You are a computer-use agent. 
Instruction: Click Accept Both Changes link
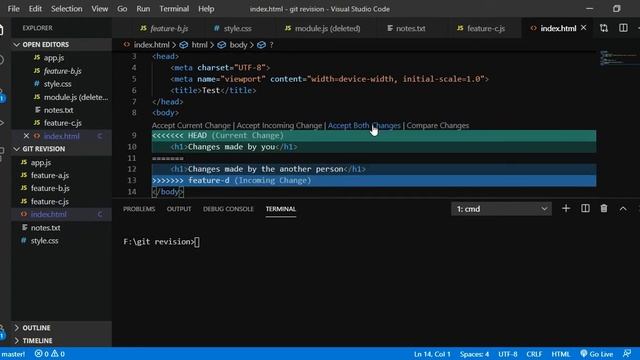[364, 125]
